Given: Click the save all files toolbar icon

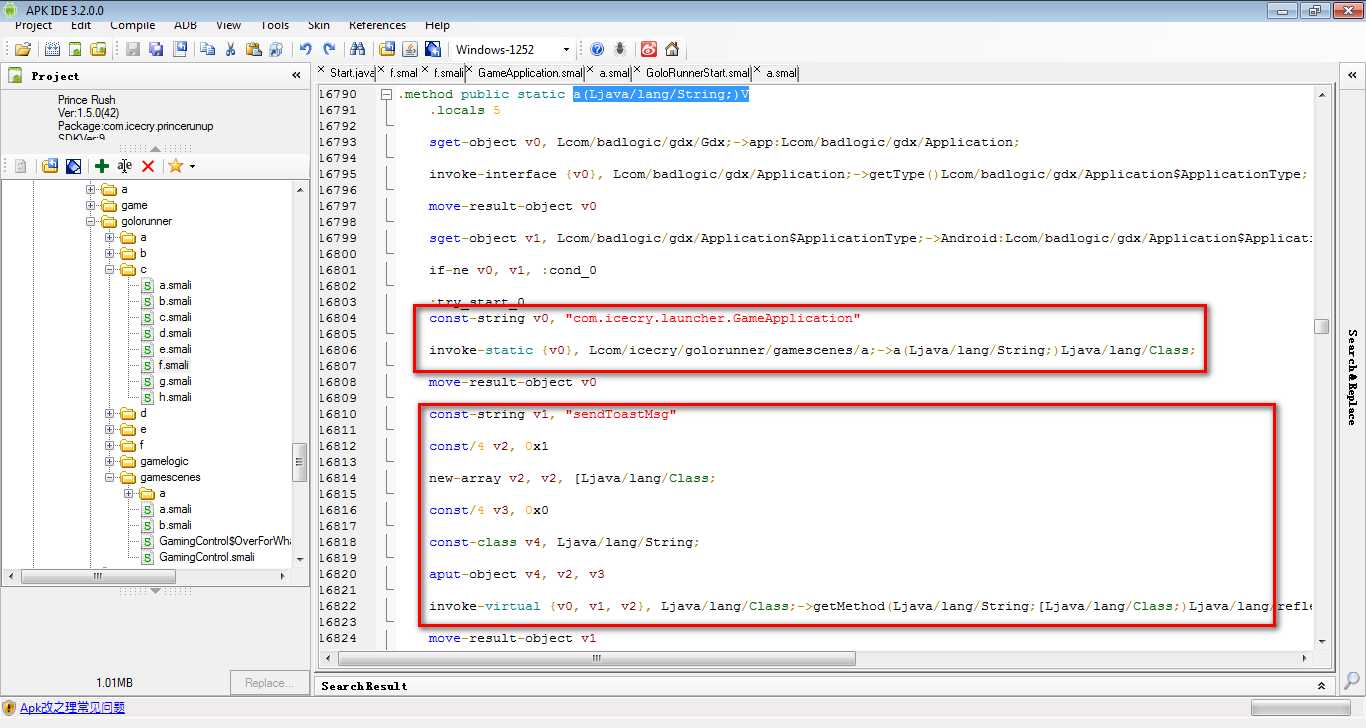Looking at the screenshot, I should tap(156, 49).
